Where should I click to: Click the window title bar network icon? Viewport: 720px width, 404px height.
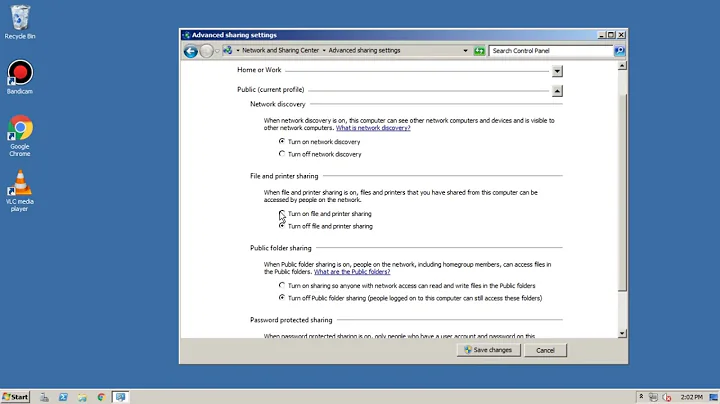[186, 35]
